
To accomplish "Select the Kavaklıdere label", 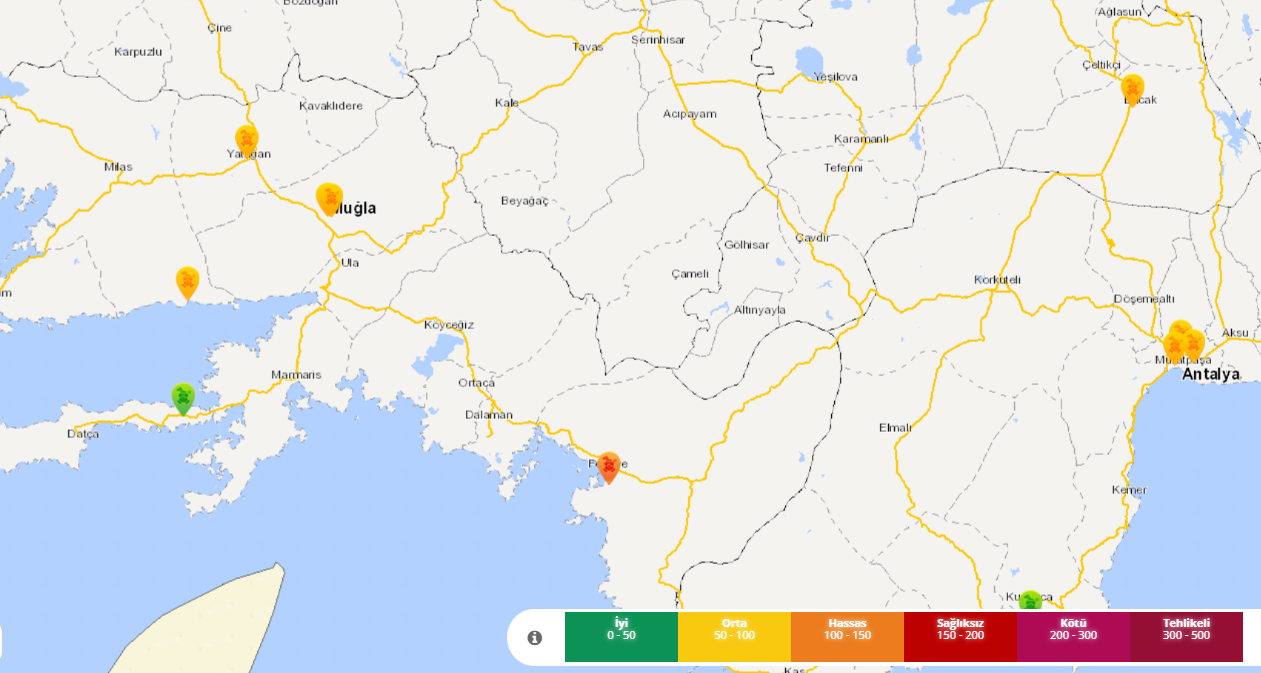I will pyautogui.click(x=331, y=105).
